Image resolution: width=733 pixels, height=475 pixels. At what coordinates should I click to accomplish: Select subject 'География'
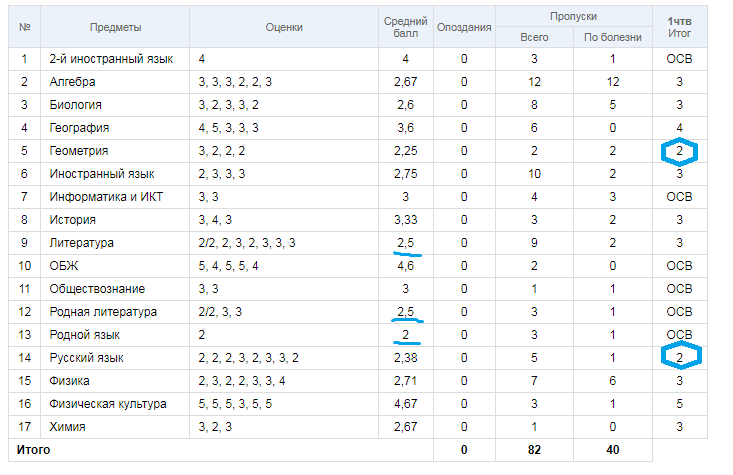pos(79,128)
